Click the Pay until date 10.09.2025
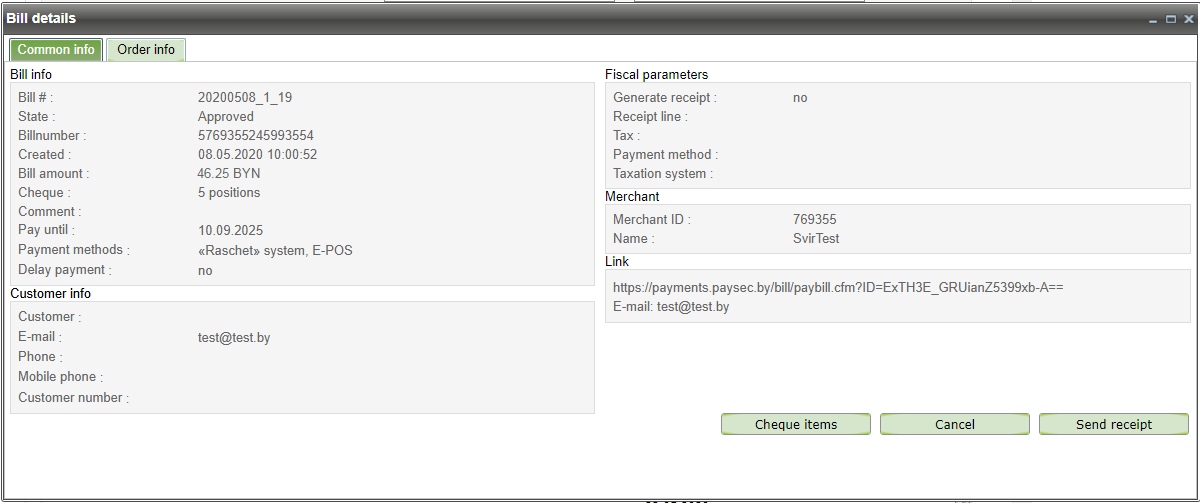Screen dimensions: 1200x503 [x=229, y=231]
